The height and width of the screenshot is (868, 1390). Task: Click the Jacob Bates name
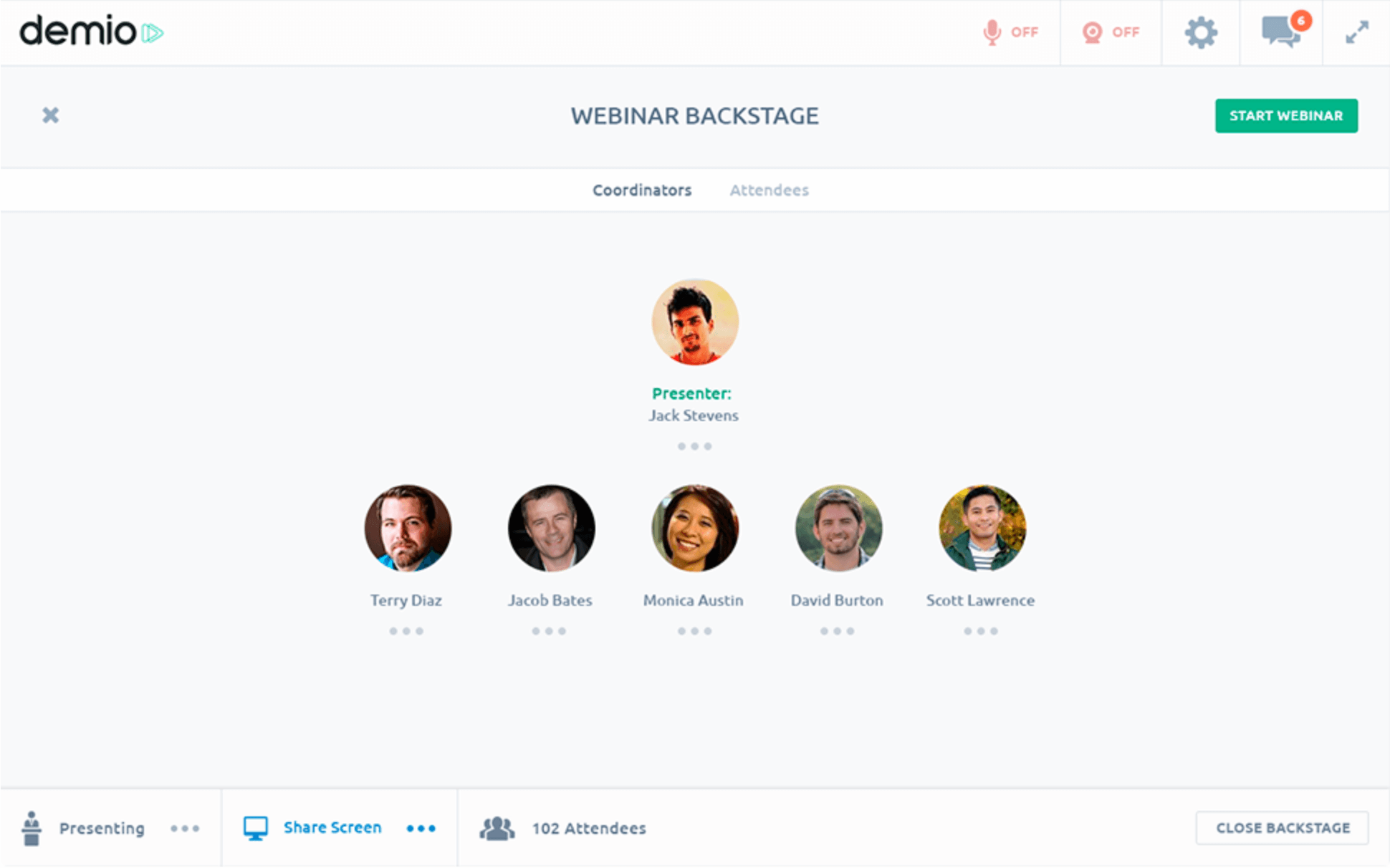point(550,600)
